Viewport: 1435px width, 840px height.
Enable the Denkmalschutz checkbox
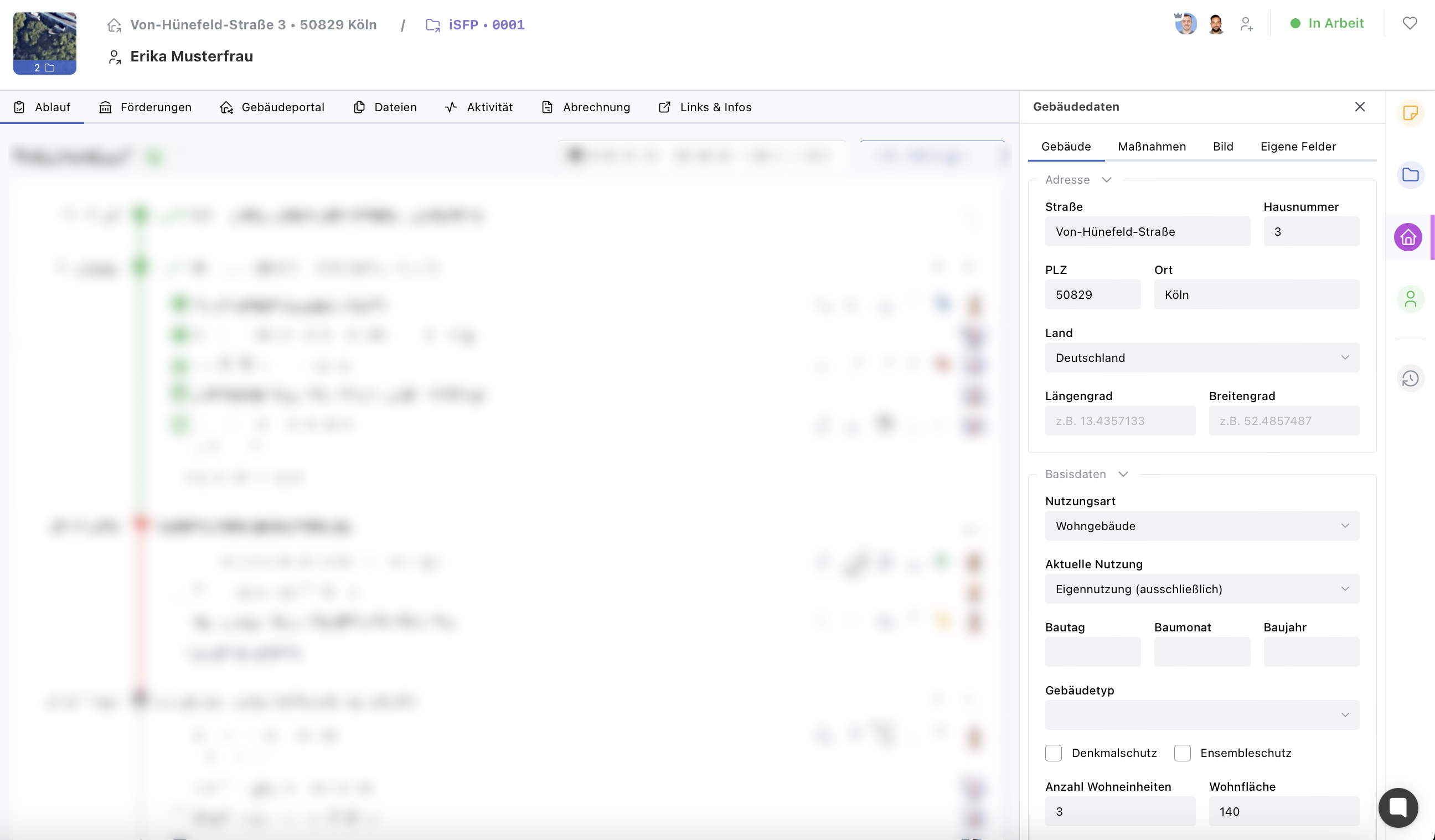click(1053, 753)
